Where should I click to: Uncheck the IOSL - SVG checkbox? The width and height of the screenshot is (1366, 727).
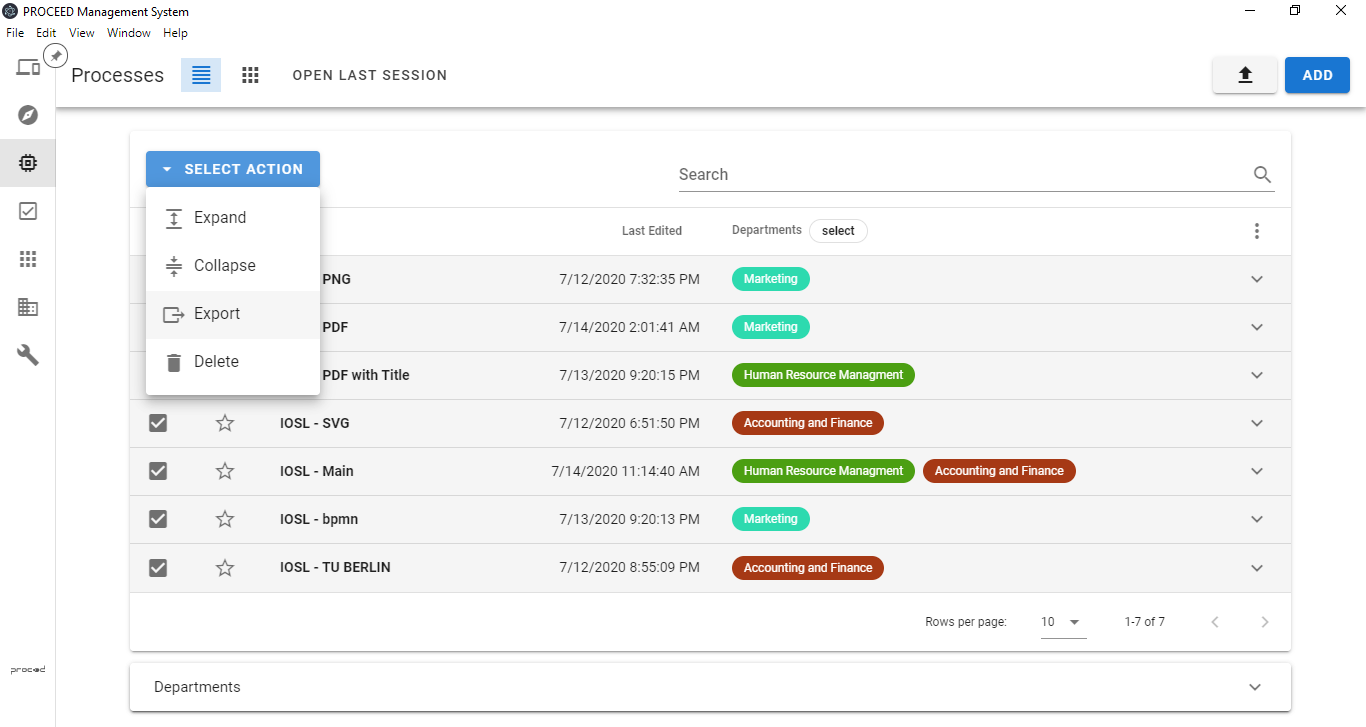tap(158, 423)
